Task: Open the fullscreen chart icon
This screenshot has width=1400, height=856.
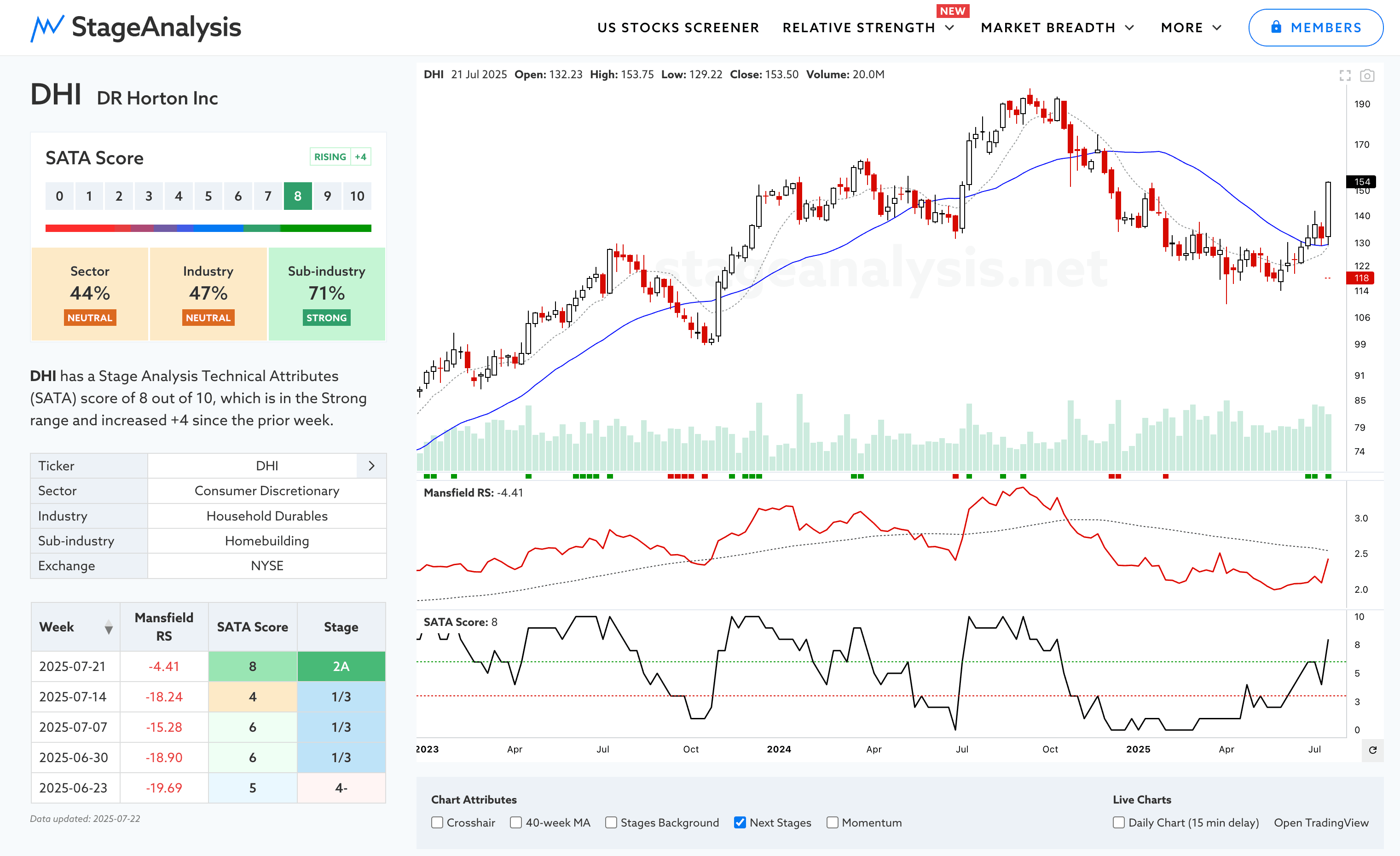Action: point(1345,75)
